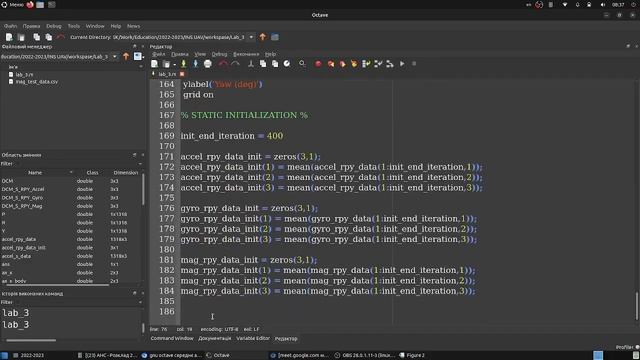Expand Workspace filter dropdown
Image resolution: width=640 pixels, height=360 pixels.
[140, 164]
